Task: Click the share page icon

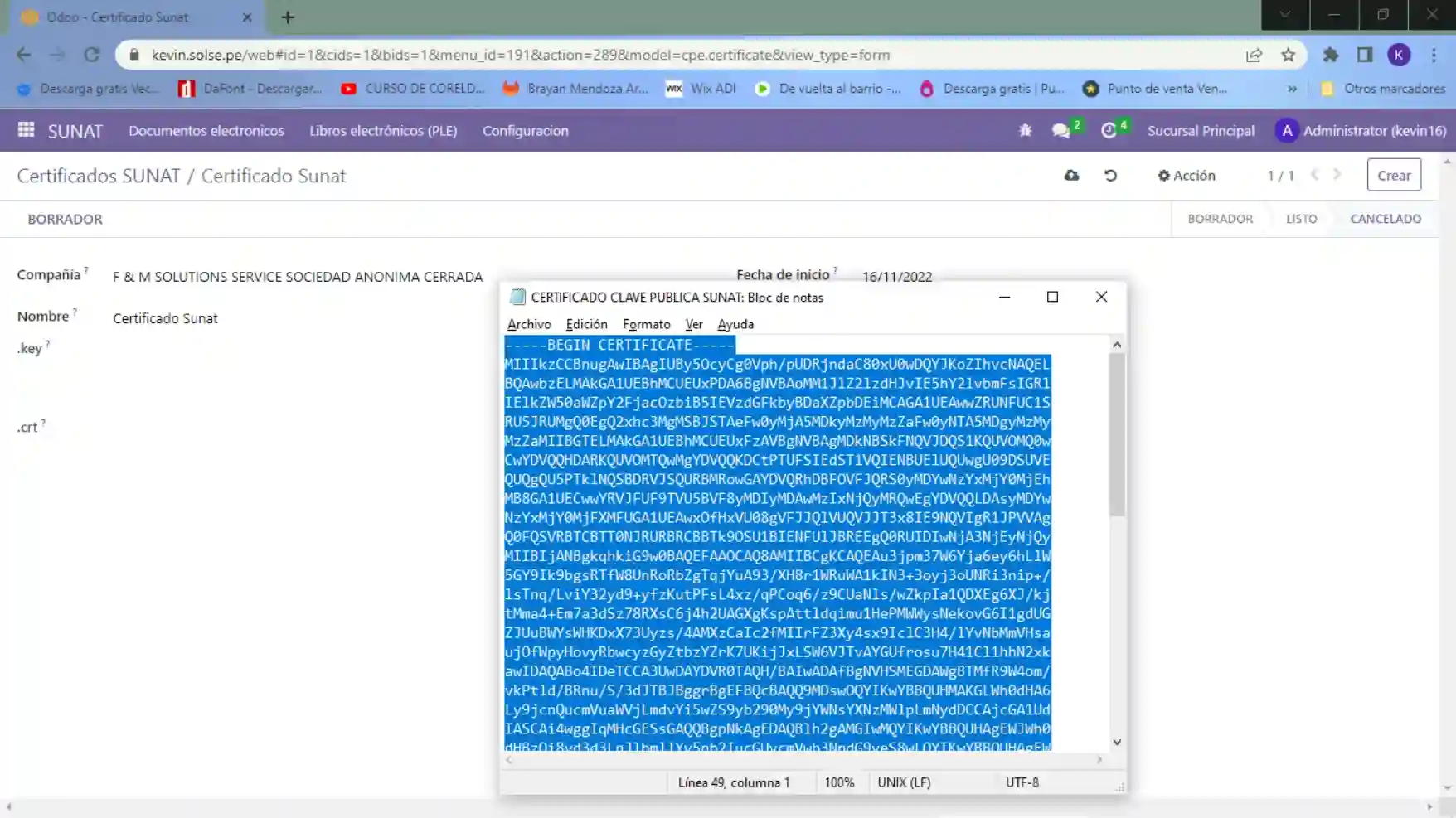Action: click(1254, 55)
